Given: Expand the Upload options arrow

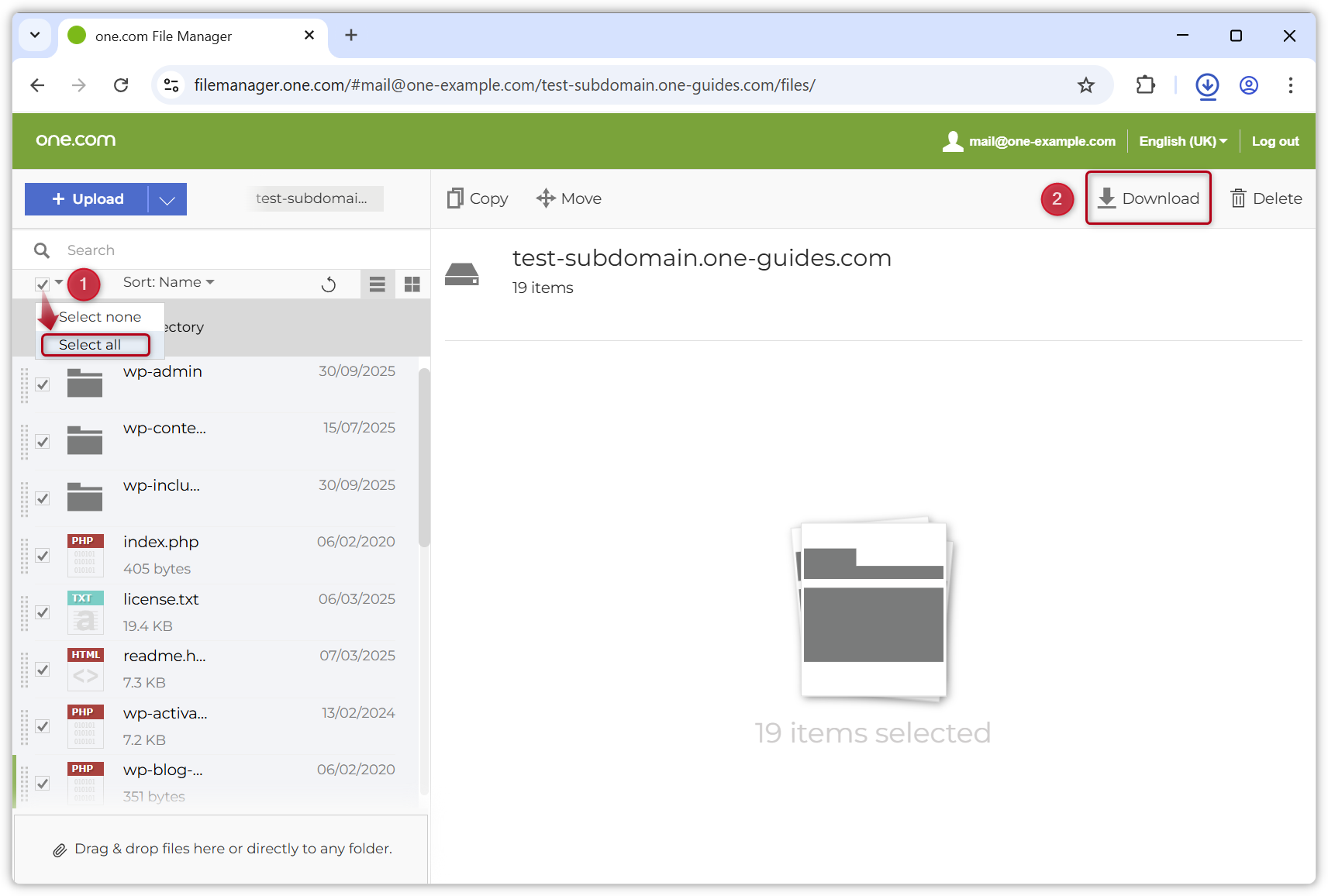Looking at the screenshot, I should (x=167, y=199).
